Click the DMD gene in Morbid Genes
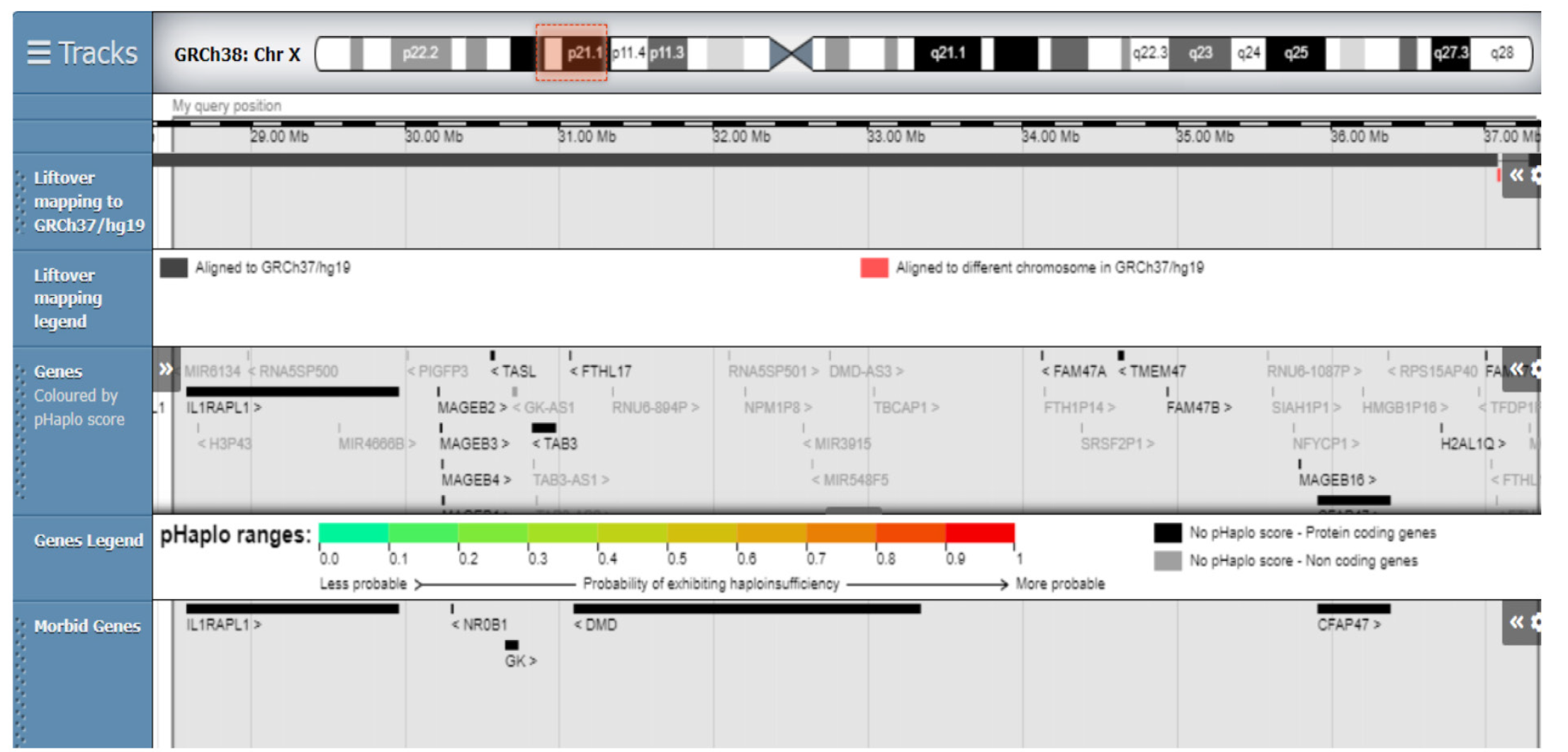 click(x=595, y=625)
